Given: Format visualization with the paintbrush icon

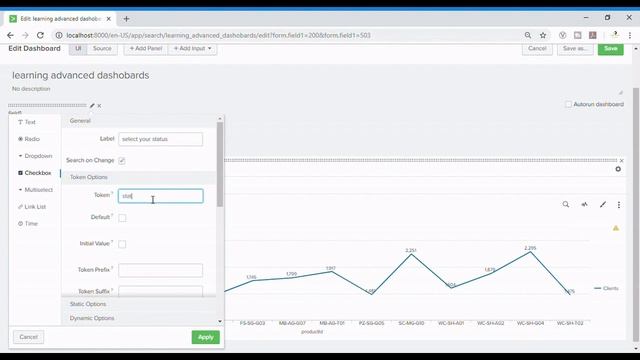Looking at the screenshot, I should pyautogui.click(x=603, y=204).
